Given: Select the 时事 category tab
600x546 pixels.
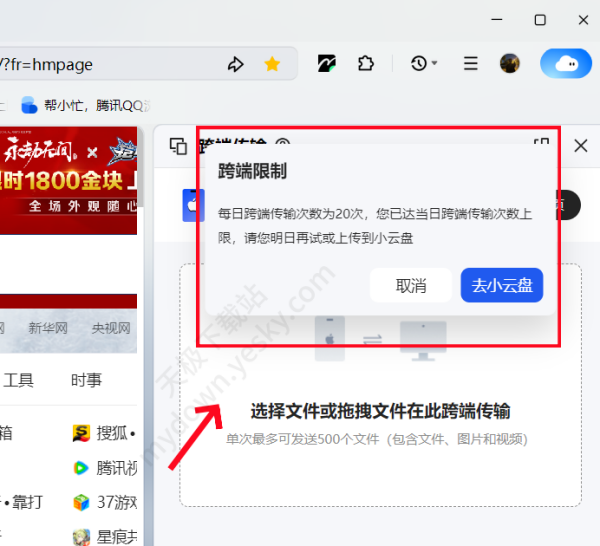Looking at the screenshot, I should 86,380.
